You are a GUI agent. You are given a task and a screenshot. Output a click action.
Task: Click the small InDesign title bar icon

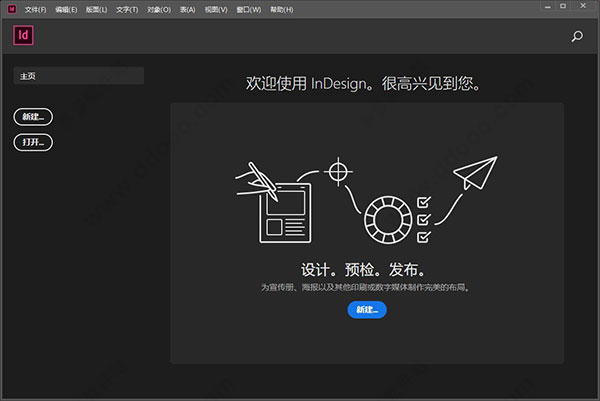tap(12, 9)
